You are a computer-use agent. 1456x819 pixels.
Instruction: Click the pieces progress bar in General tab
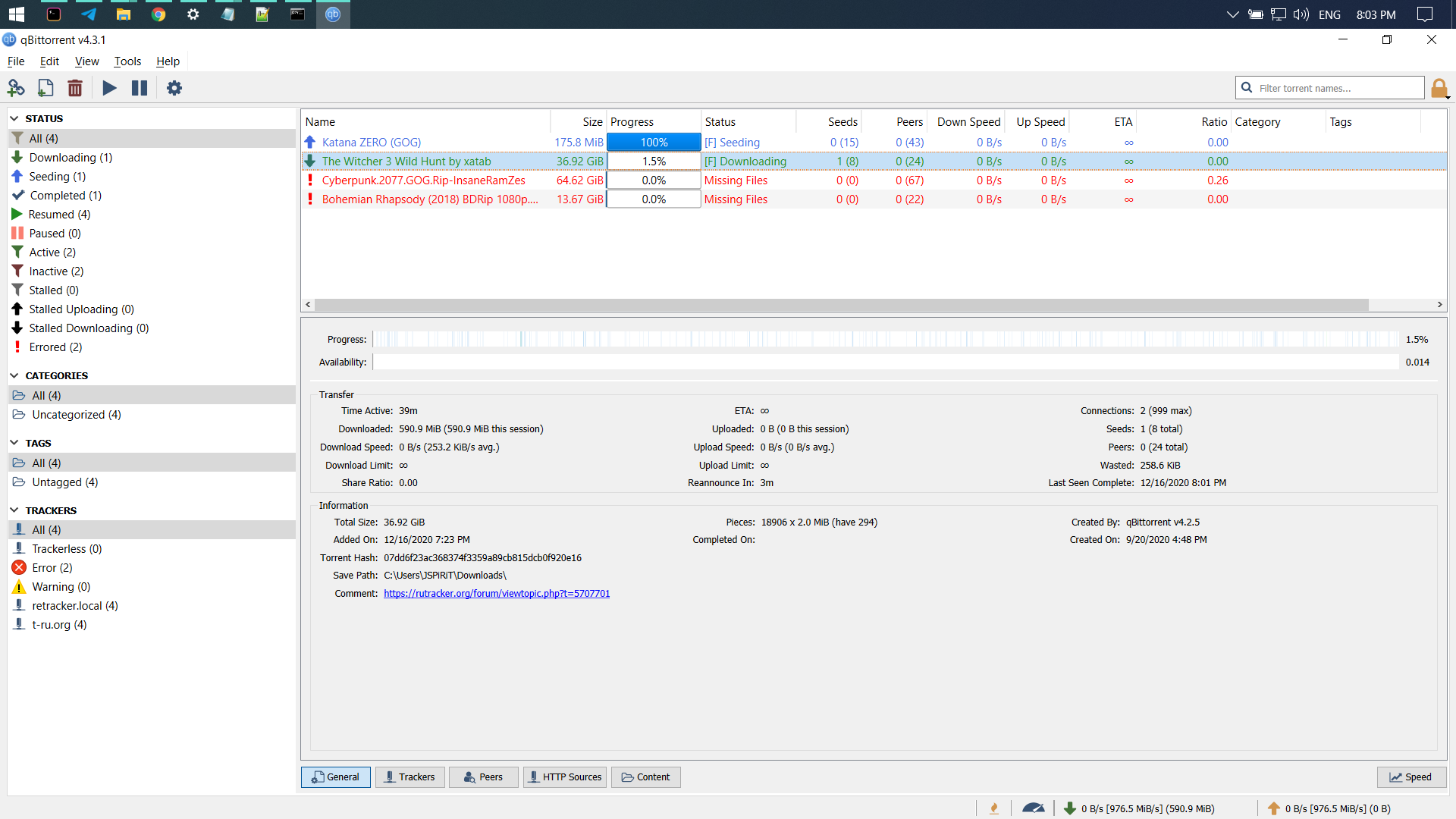[x=886, y=339]
